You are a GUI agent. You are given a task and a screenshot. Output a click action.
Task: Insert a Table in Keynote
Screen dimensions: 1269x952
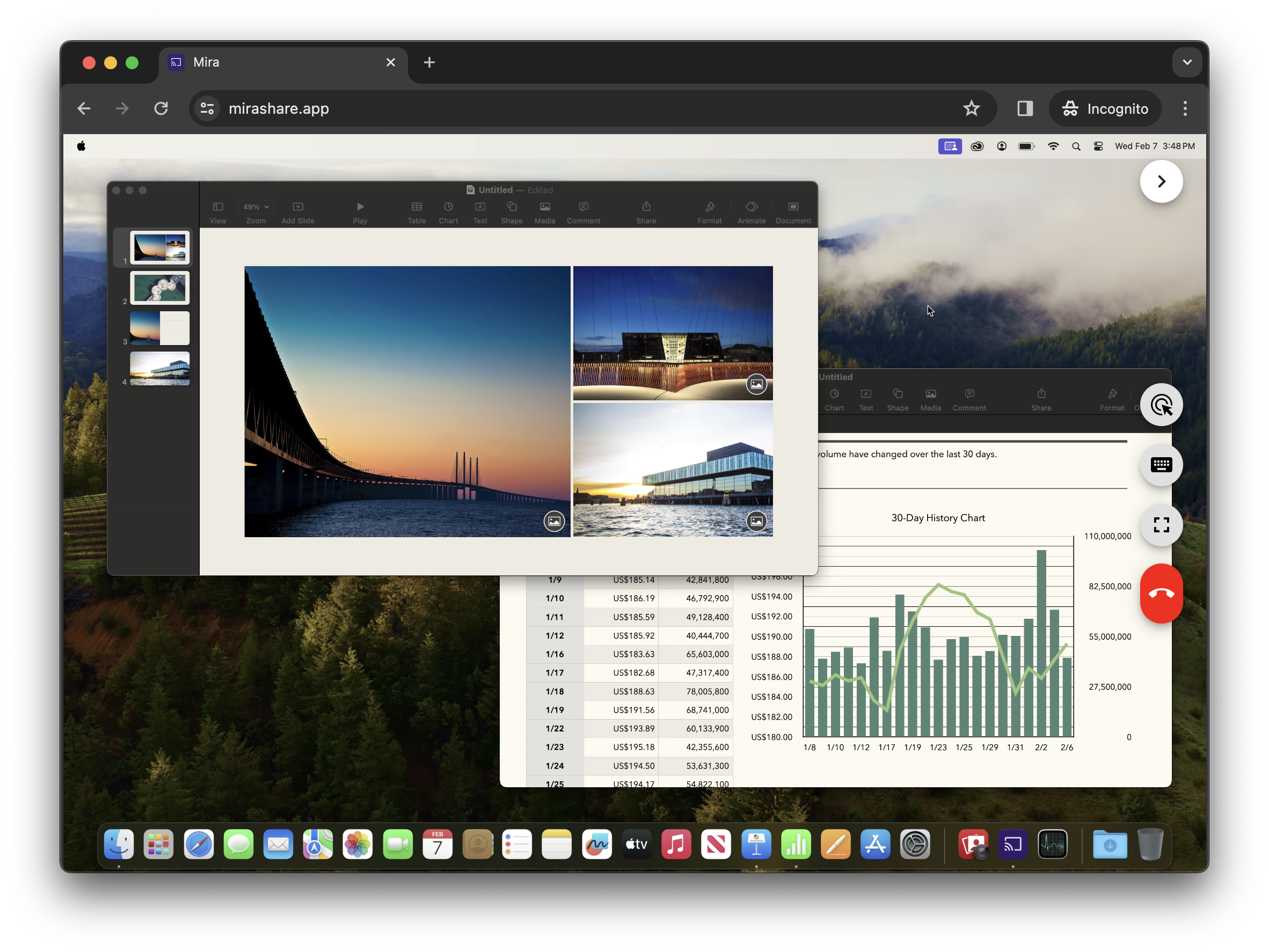pyautogui.click(x=417, y=207)
